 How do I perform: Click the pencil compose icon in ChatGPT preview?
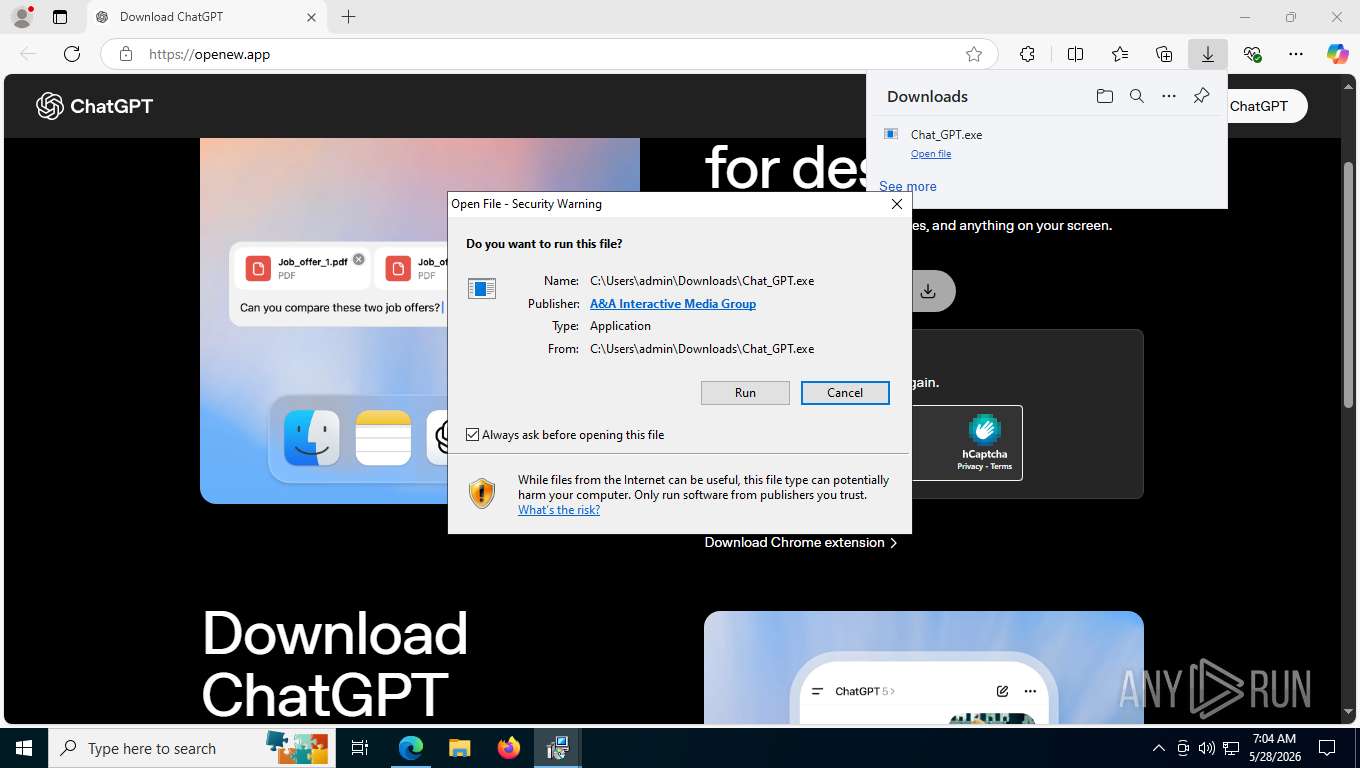click(x=1002, y=691)
